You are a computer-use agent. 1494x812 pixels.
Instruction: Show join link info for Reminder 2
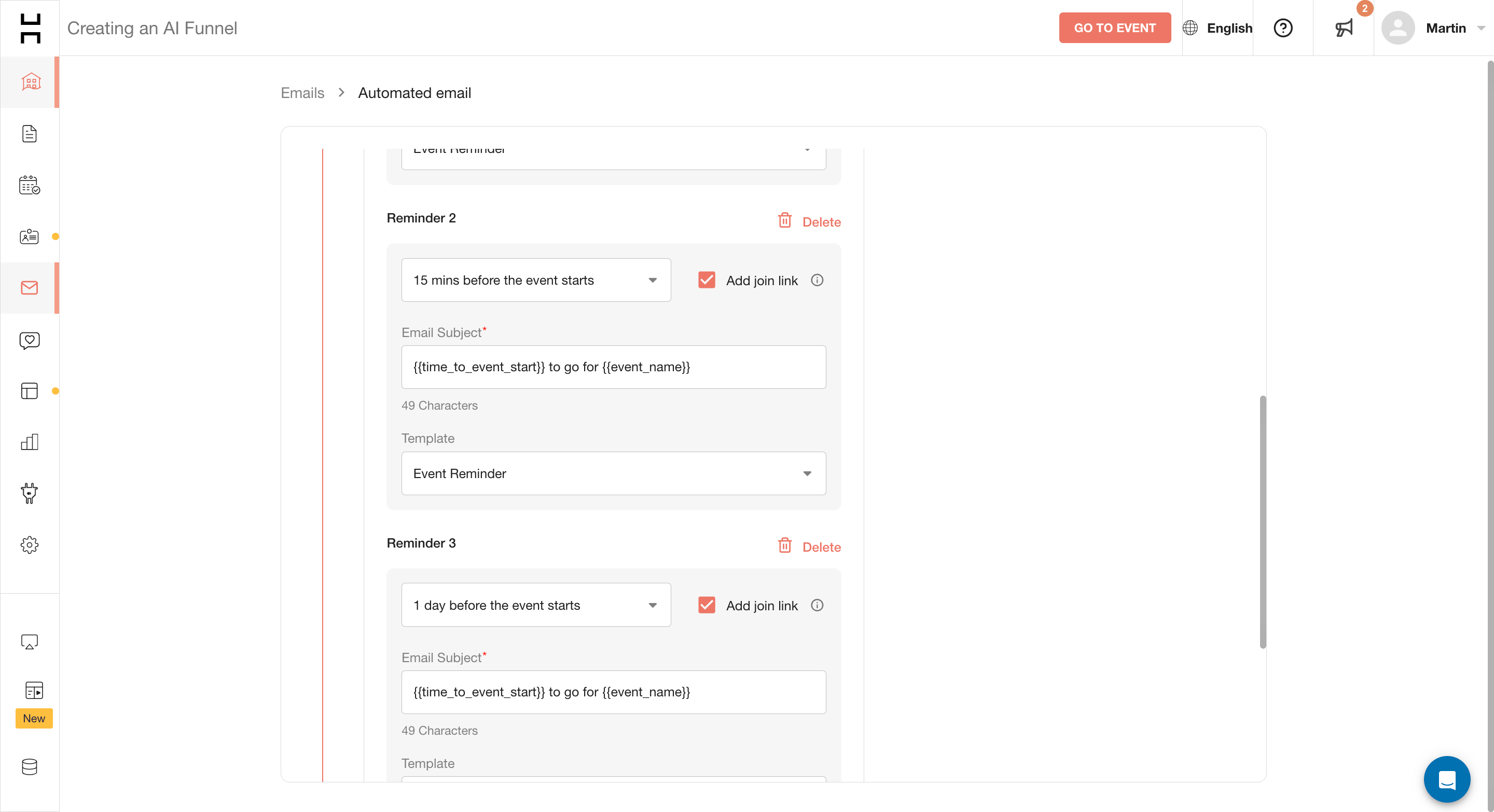[817, 281]
